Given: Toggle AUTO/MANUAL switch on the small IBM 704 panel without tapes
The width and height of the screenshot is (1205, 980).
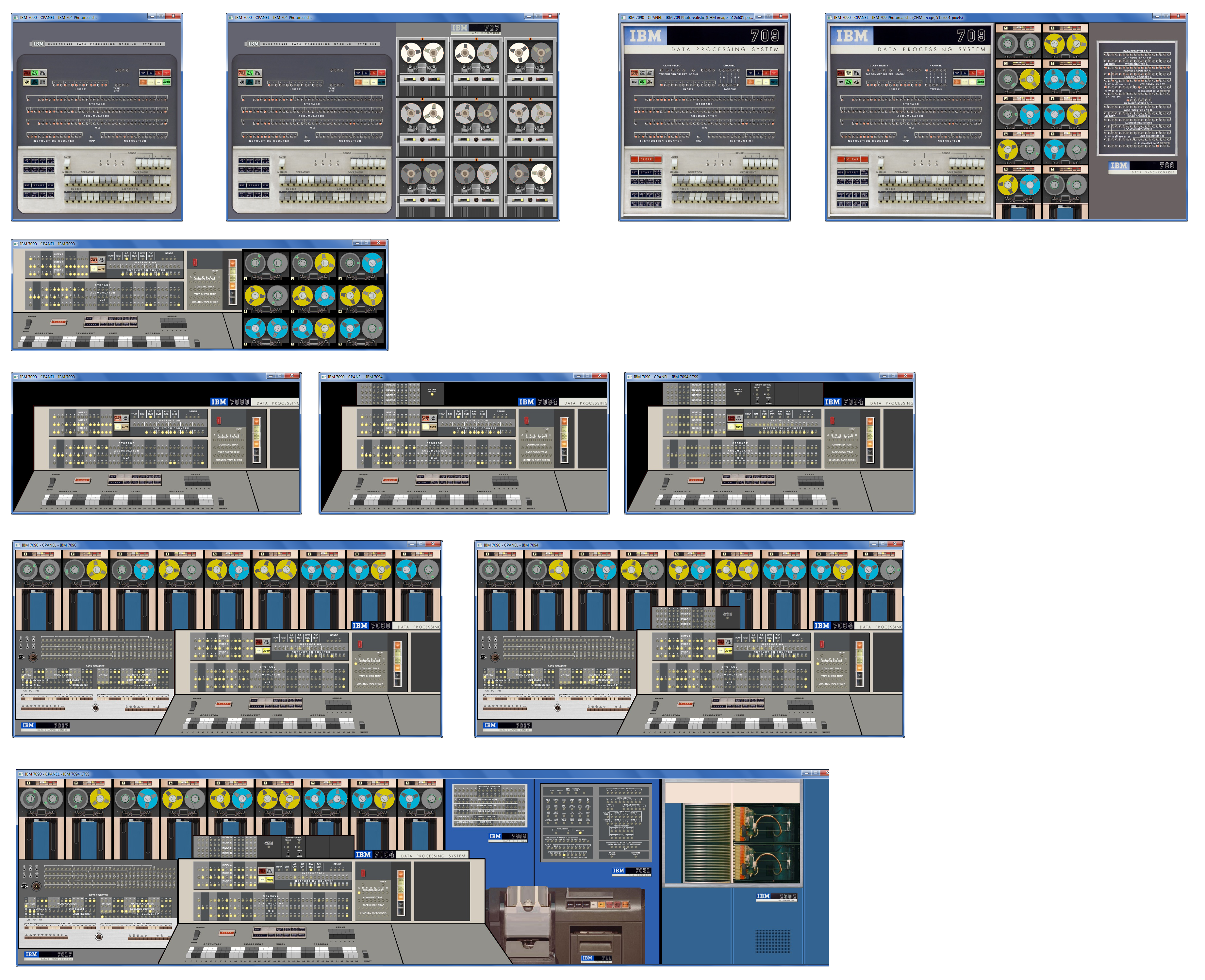Looking at the screenshot, I should [67, 164].
